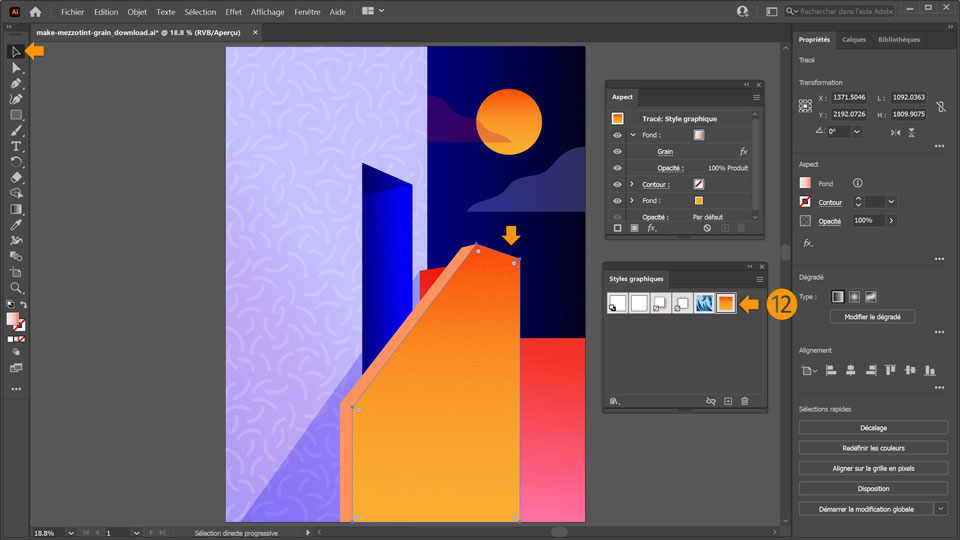960x540 pixels.
Task: Select the Type tool
Action: point(16,146)
